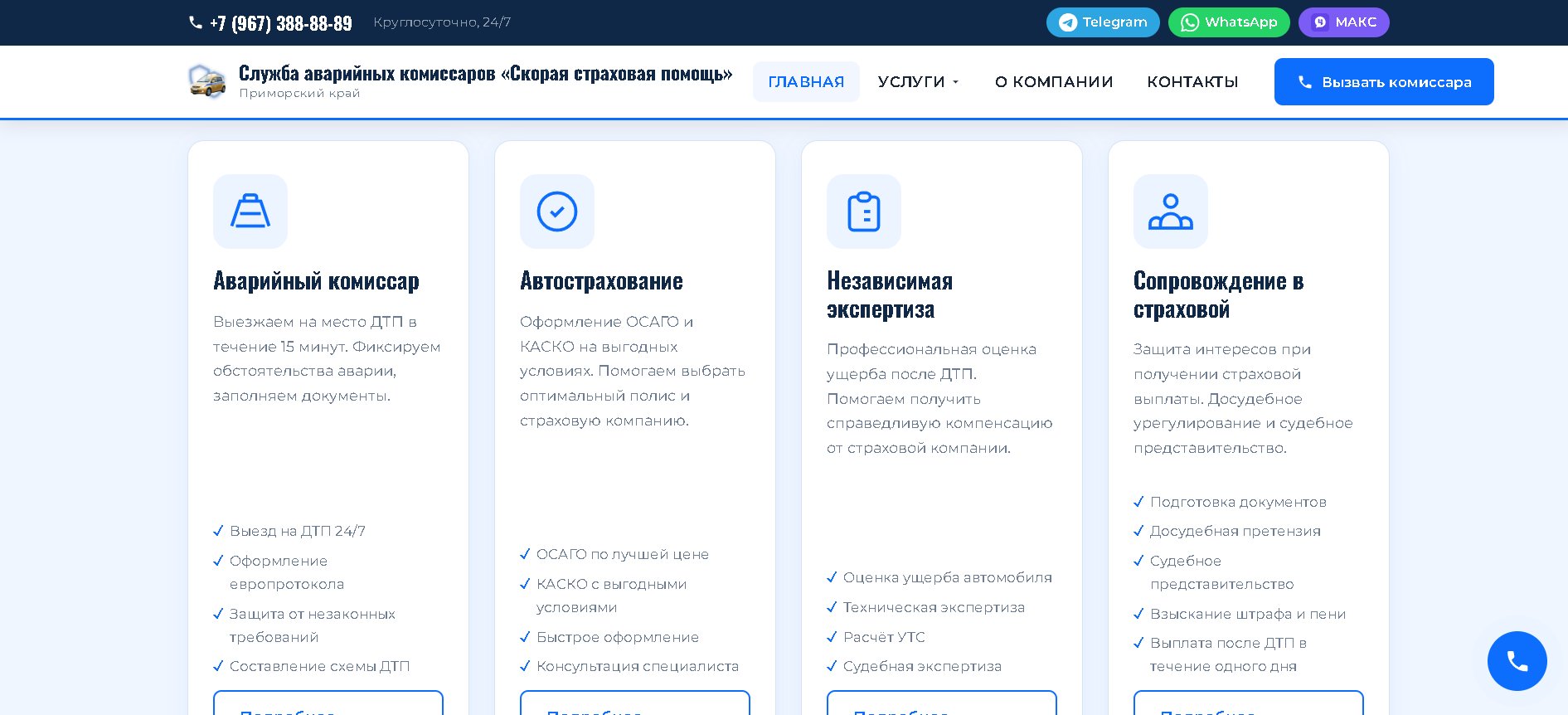The width and height of the screenshot is (1568, 715).
Task: Click the Сопровождение в страховой heading
Action: tap(1218, 294)
